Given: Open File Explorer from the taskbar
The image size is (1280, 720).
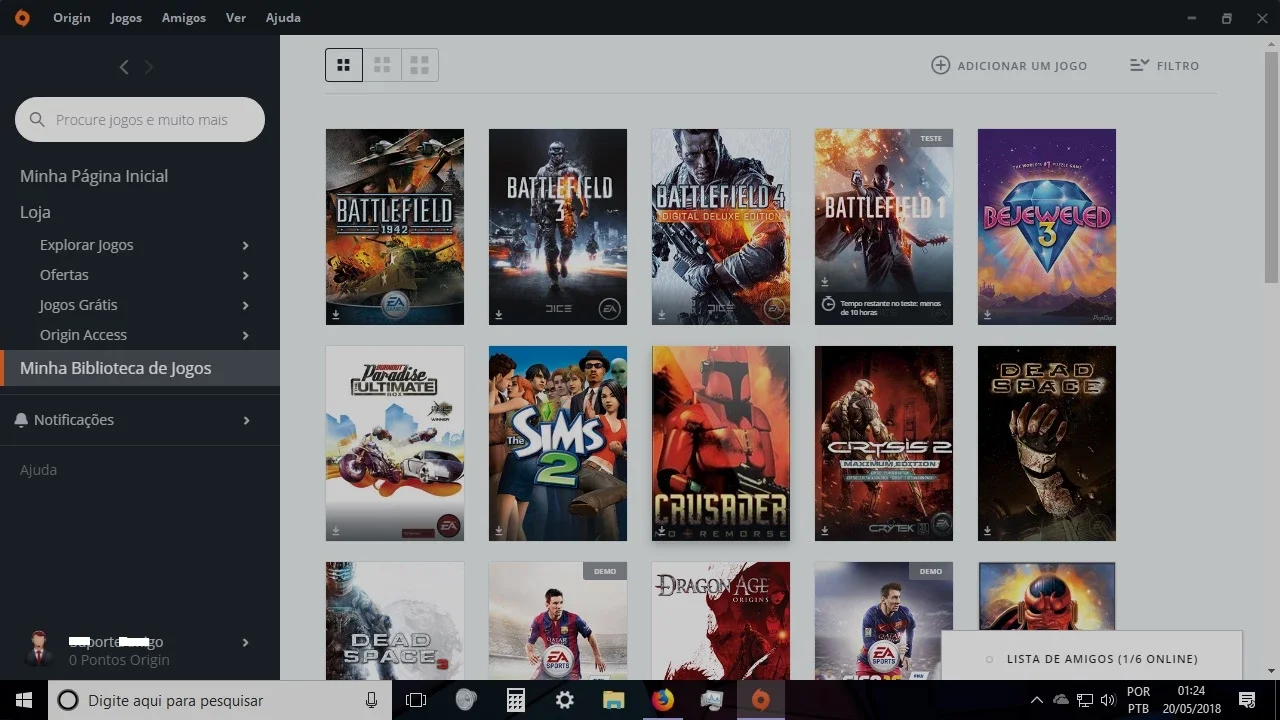Looking at the screenshot, I should (x=614, y=700).
